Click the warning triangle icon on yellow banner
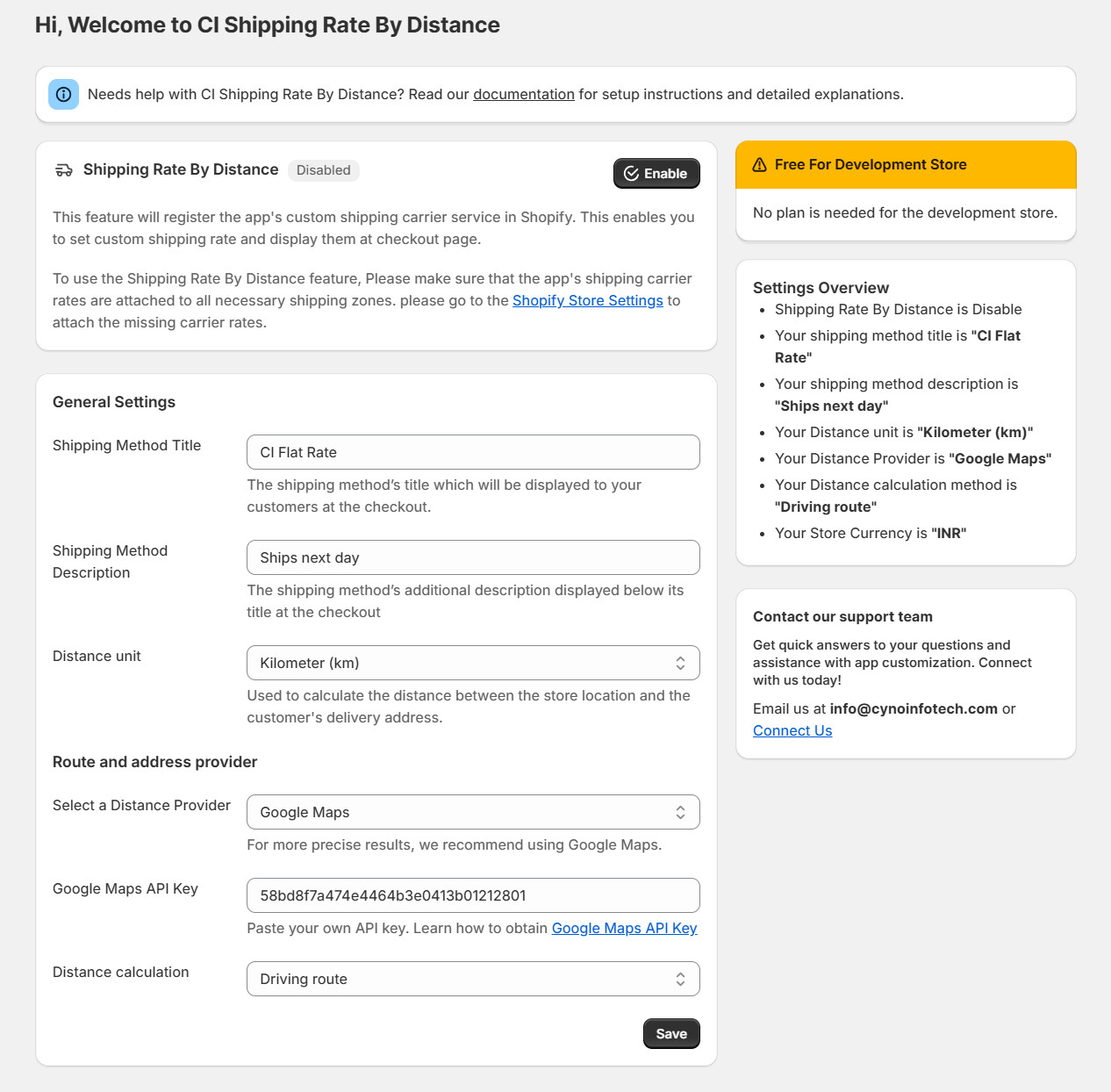This screenshot has width=1111, height=1092. point(760,165)
